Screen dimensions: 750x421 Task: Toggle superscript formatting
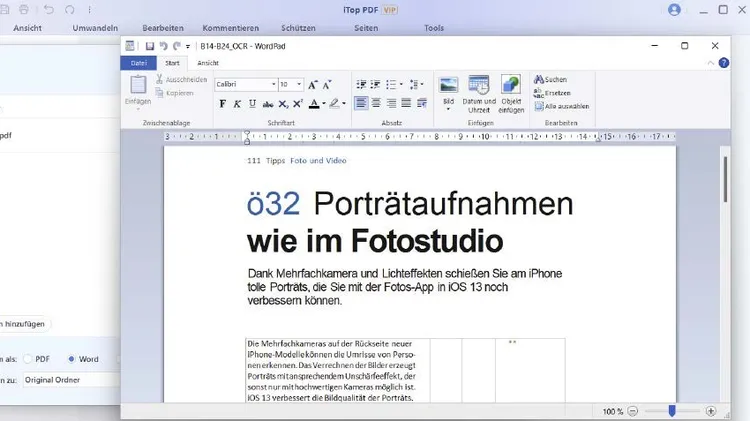point(298,103)
